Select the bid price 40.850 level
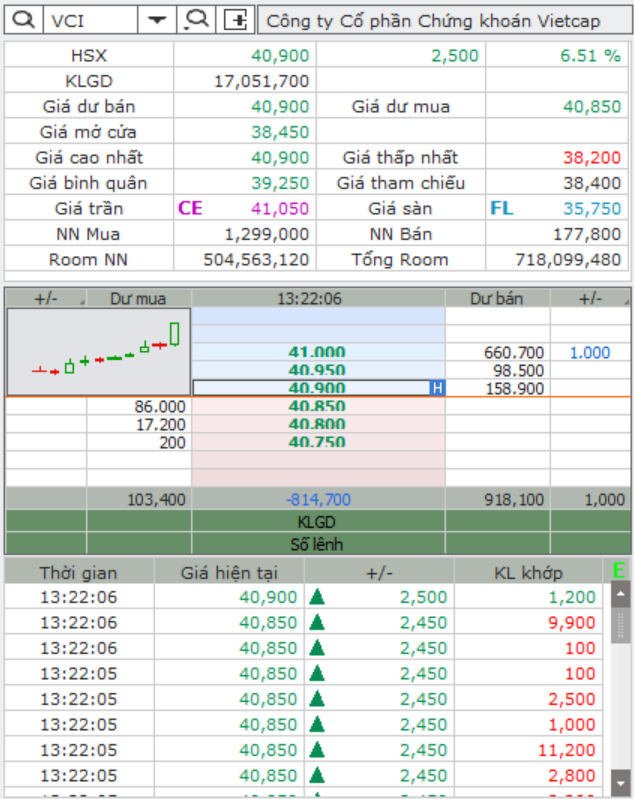634x799 pixels. click(317, 406)
